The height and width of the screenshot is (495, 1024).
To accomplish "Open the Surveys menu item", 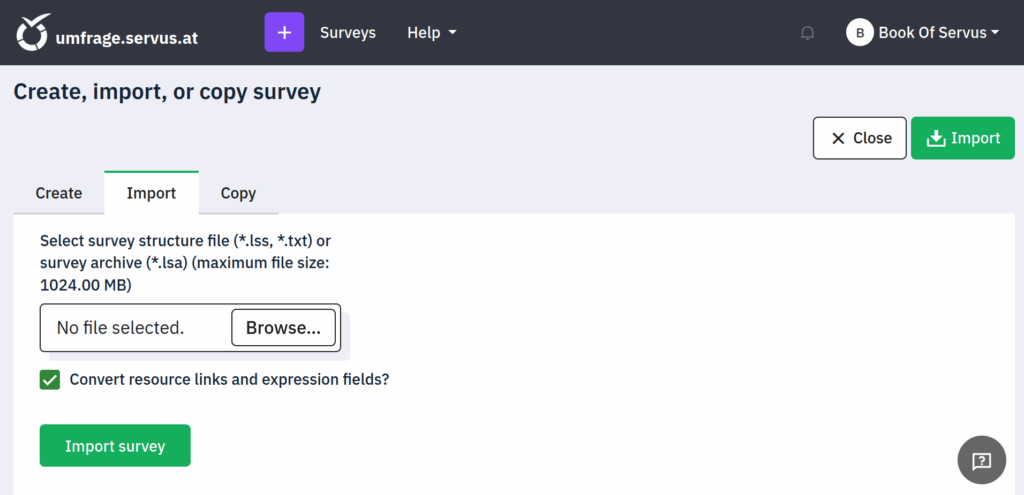I will (348, 33).
